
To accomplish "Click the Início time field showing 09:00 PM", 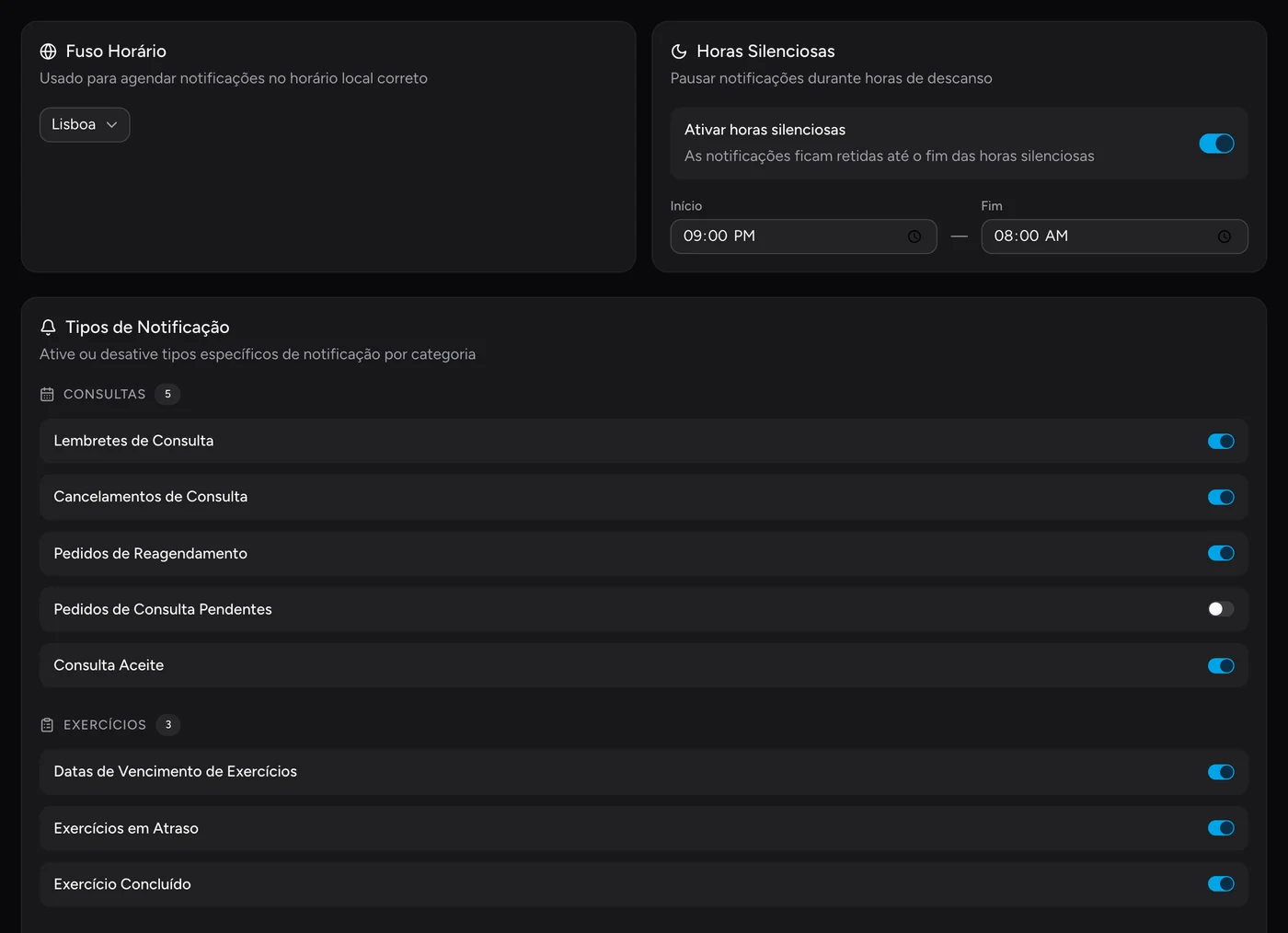I will [803, 236].
